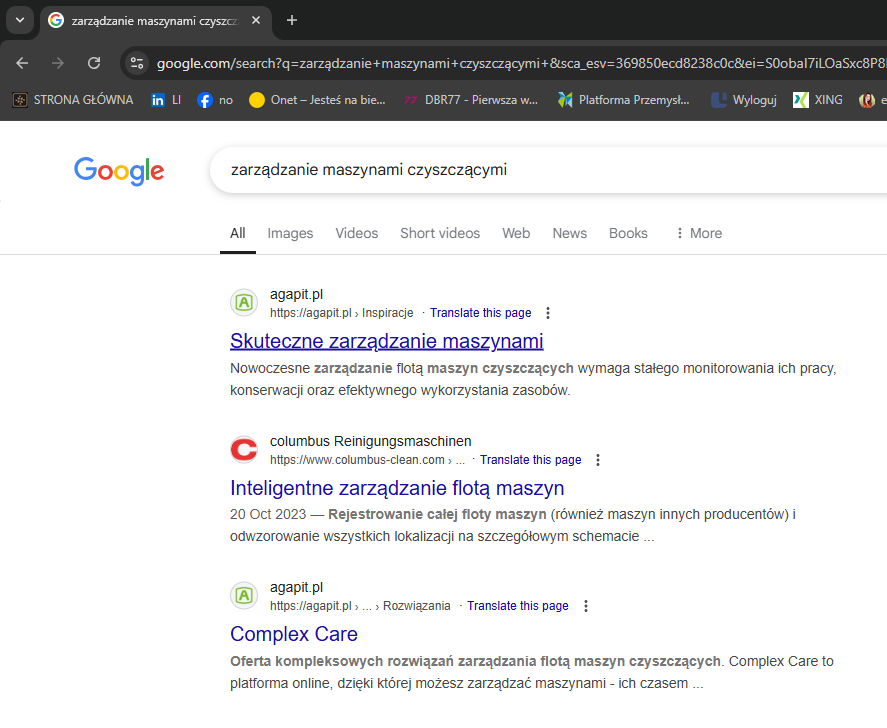The height and width of the screenshot is (728, 887).
Task: Select the All results tab
Action: coord(238,234)
